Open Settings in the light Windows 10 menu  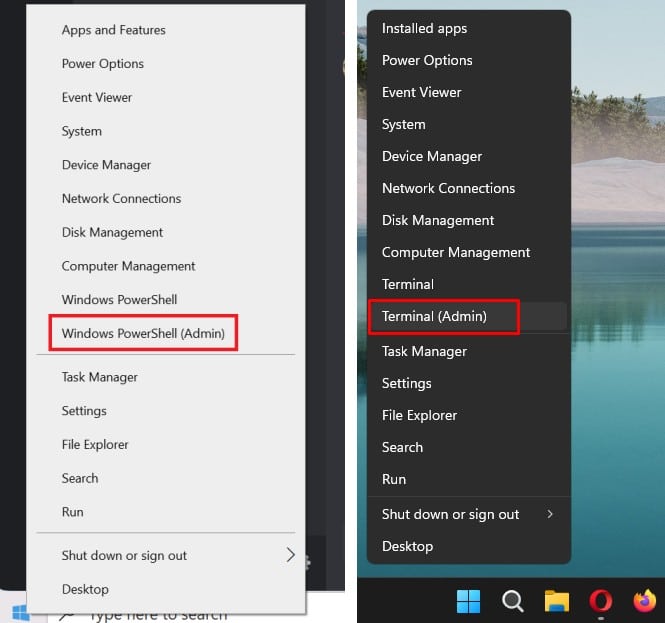[x=166, y=411]
